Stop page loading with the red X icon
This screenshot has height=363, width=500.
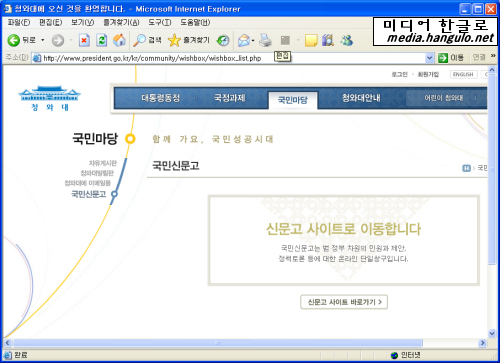[x=84, y=40]
